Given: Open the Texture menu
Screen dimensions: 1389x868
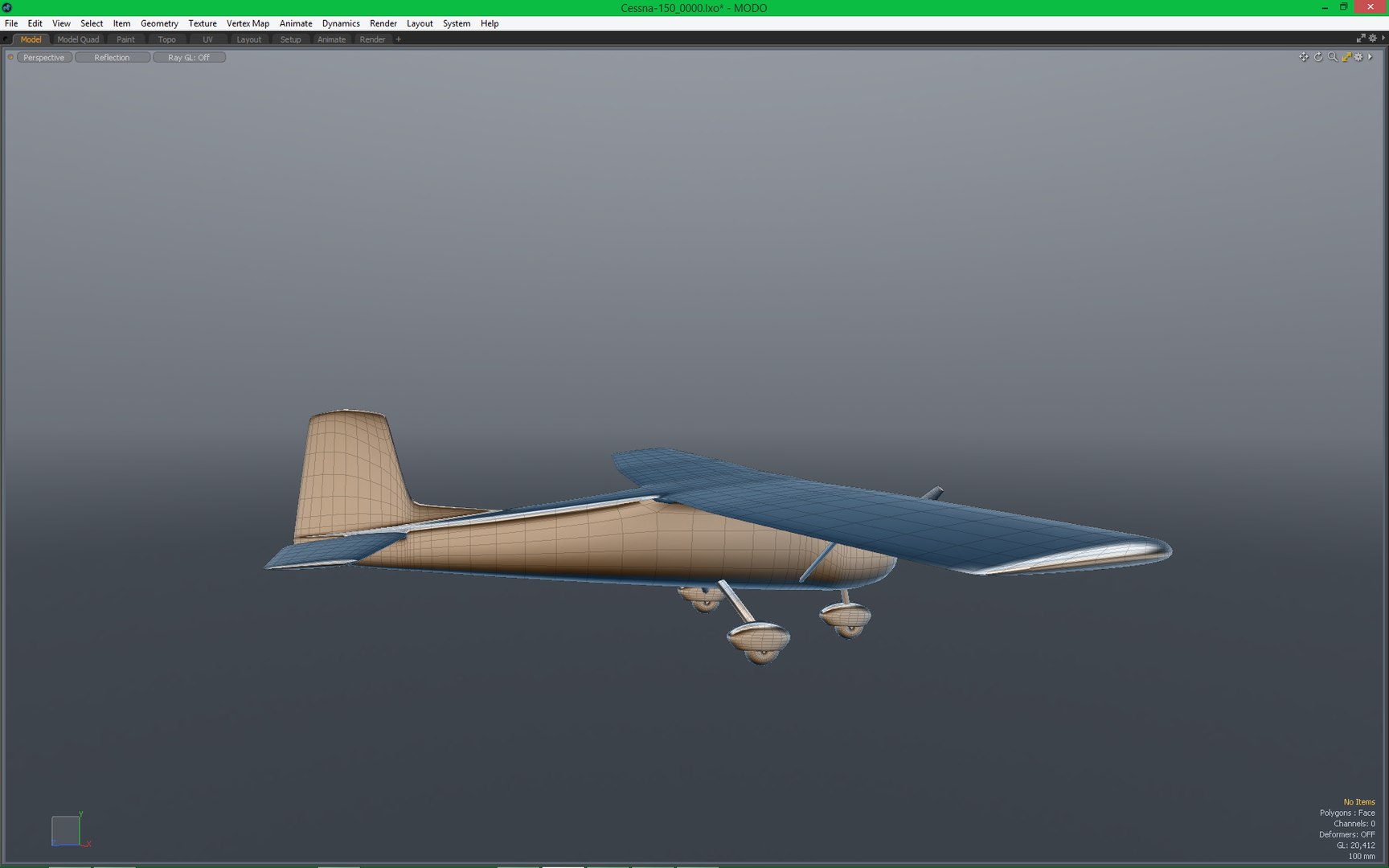Looking at the screenshot, I should click(203, 23).
